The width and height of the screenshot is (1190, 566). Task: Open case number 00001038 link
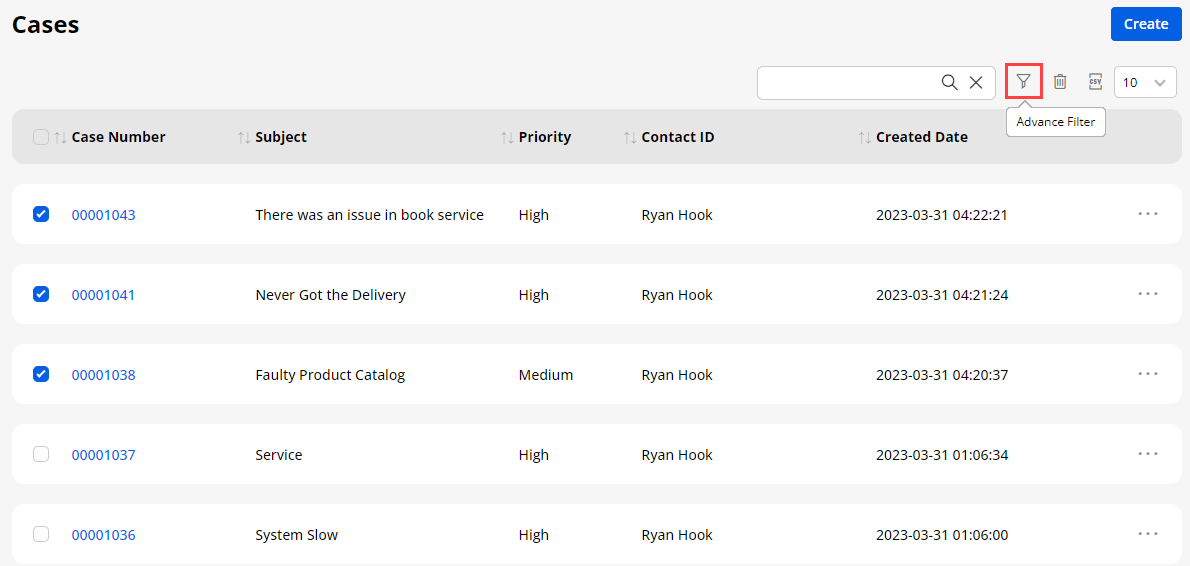click(103, 375)
